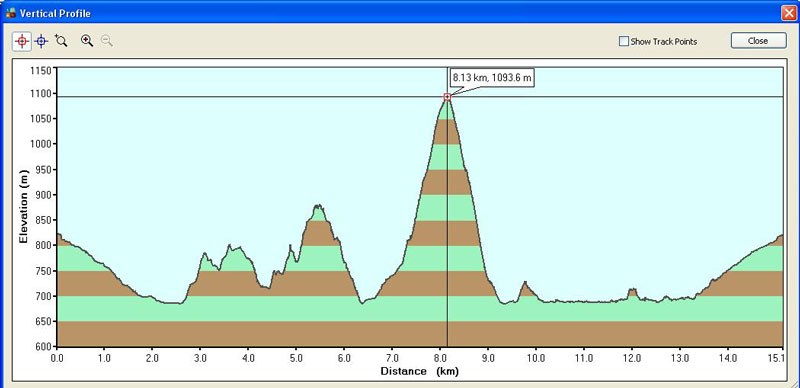The image size is (800, 388).
Task: Select the red crosshair pointer tool
Action: click(22, 41)
